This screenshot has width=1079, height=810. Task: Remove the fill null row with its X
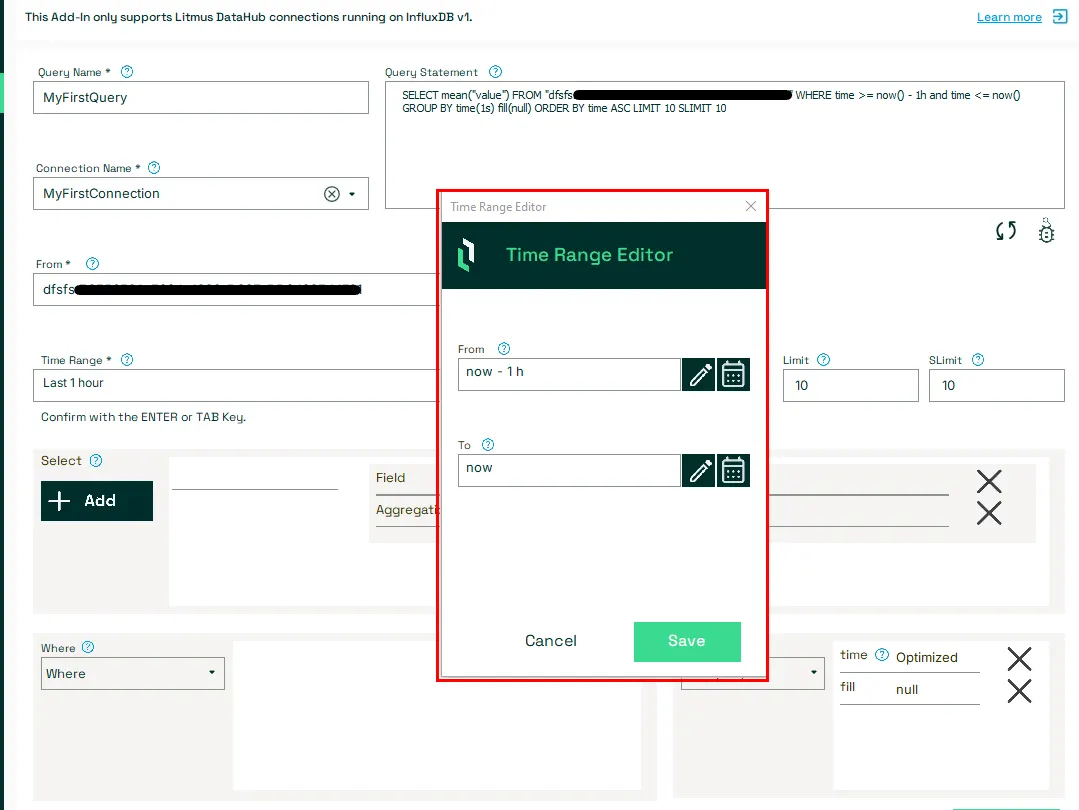(1019, 690)
